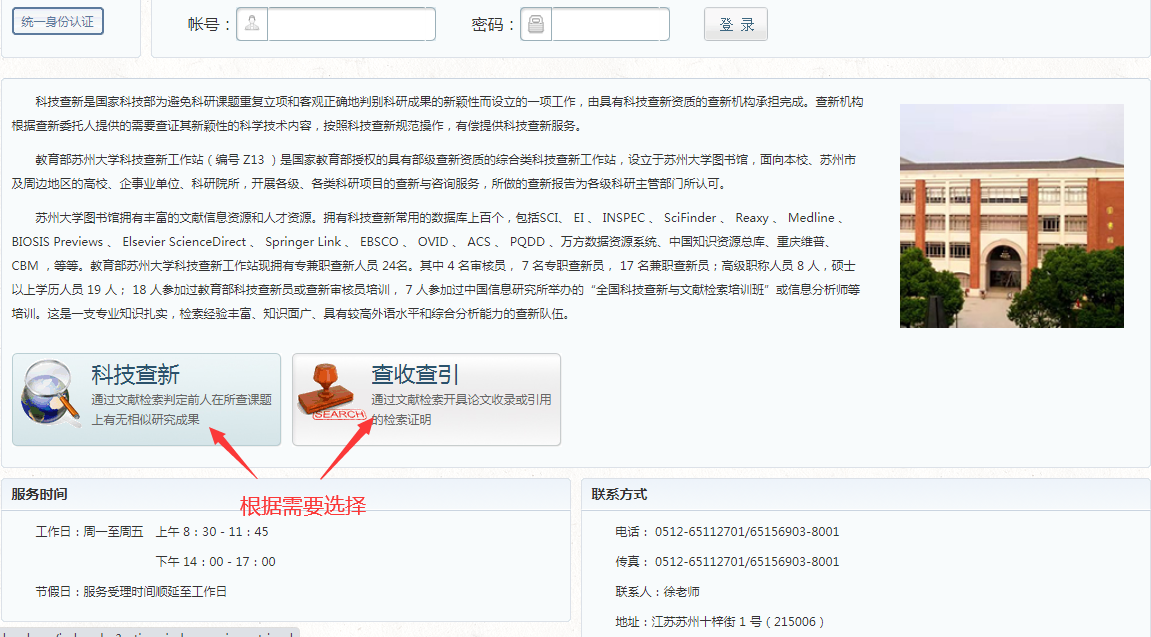Select the 传真 0512-65112701 line
The image size is (1151, 637).
pos(727,562)
